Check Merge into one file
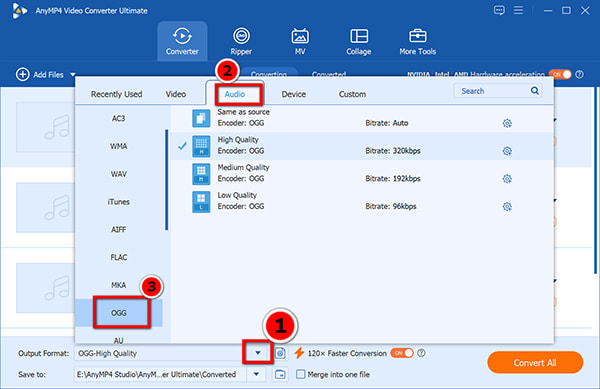The width and height of the screenshot is (600, 389). pyautogui.click(x=301, y=374)
